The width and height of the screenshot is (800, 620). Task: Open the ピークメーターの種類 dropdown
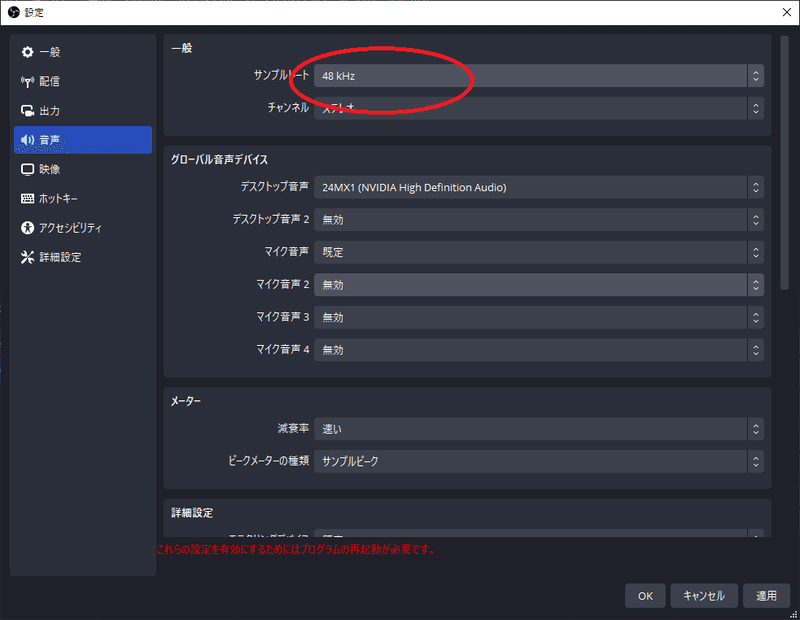[x=539, y=461]
